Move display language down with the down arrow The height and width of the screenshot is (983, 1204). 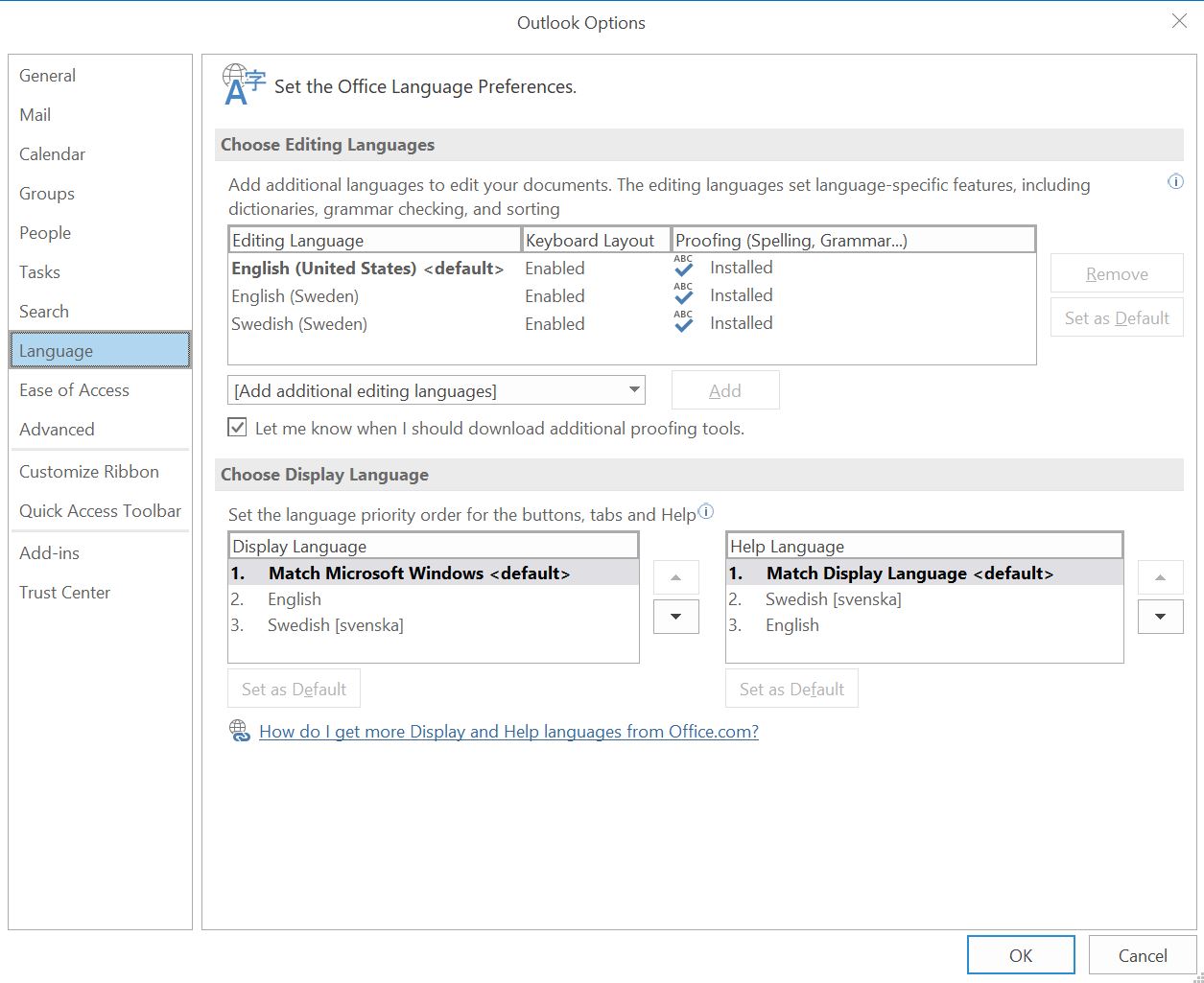676,617
